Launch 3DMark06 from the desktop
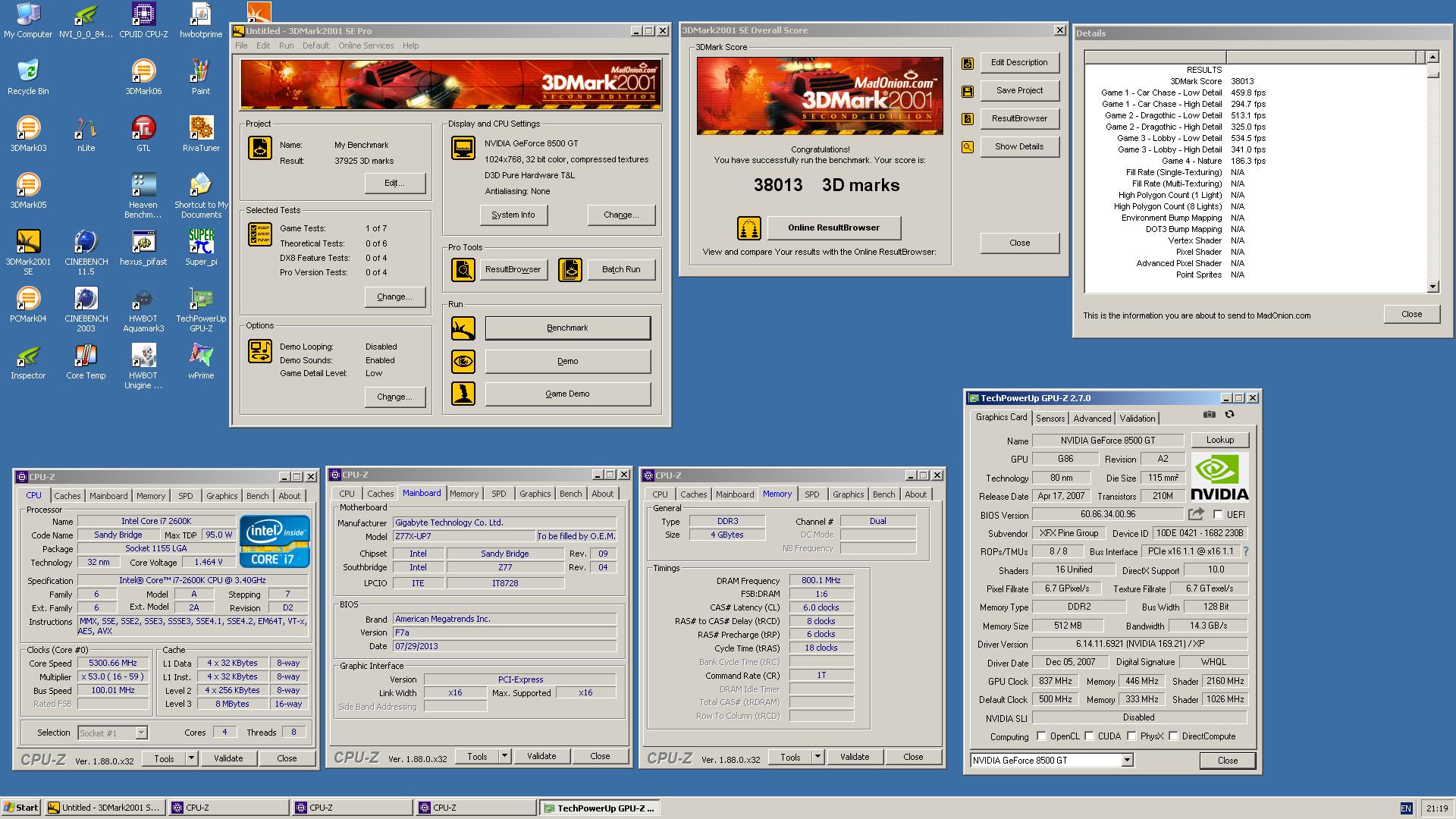The image size is (1456, 819). click(x=143, y=77)
